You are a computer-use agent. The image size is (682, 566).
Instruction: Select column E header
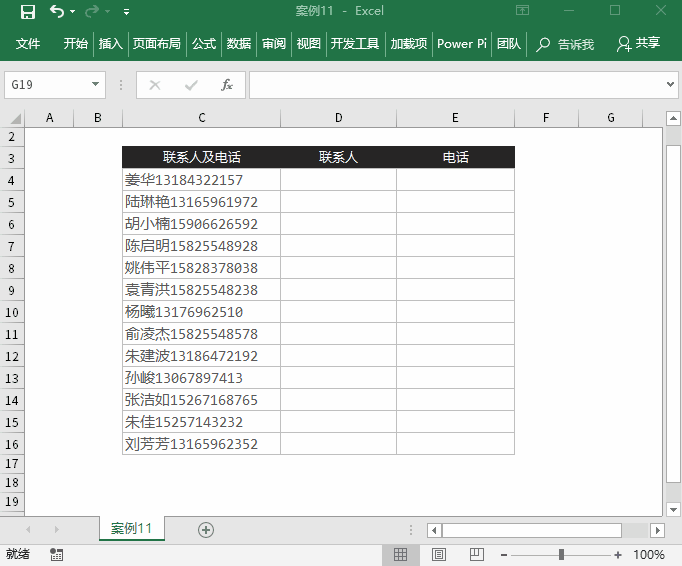pos(455,118)
